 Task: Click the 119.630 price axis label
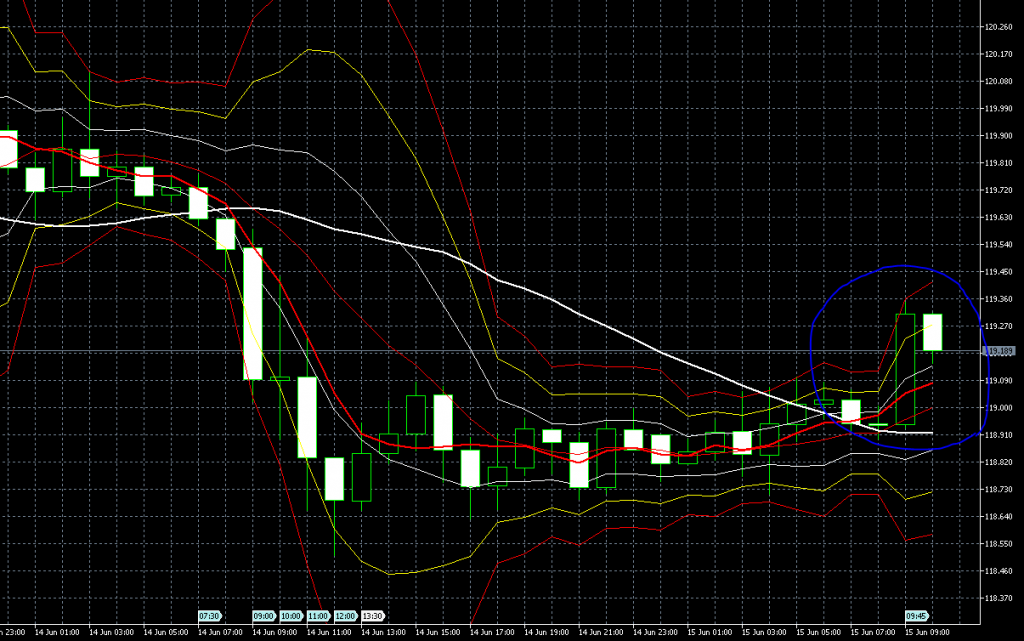coord(999,217)
